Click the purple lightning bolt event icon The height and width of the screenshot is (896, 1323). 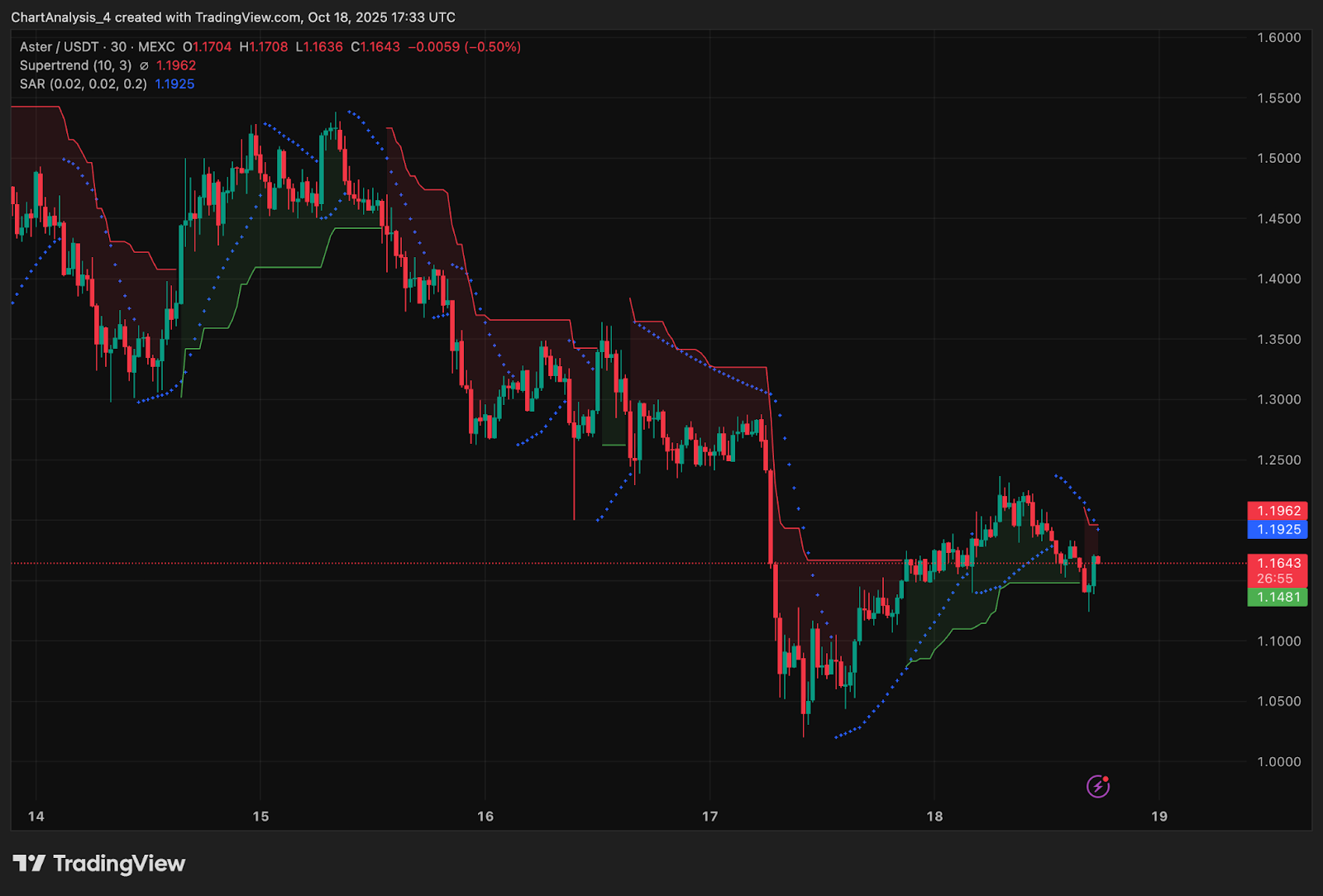click(x=1097, y=786)
